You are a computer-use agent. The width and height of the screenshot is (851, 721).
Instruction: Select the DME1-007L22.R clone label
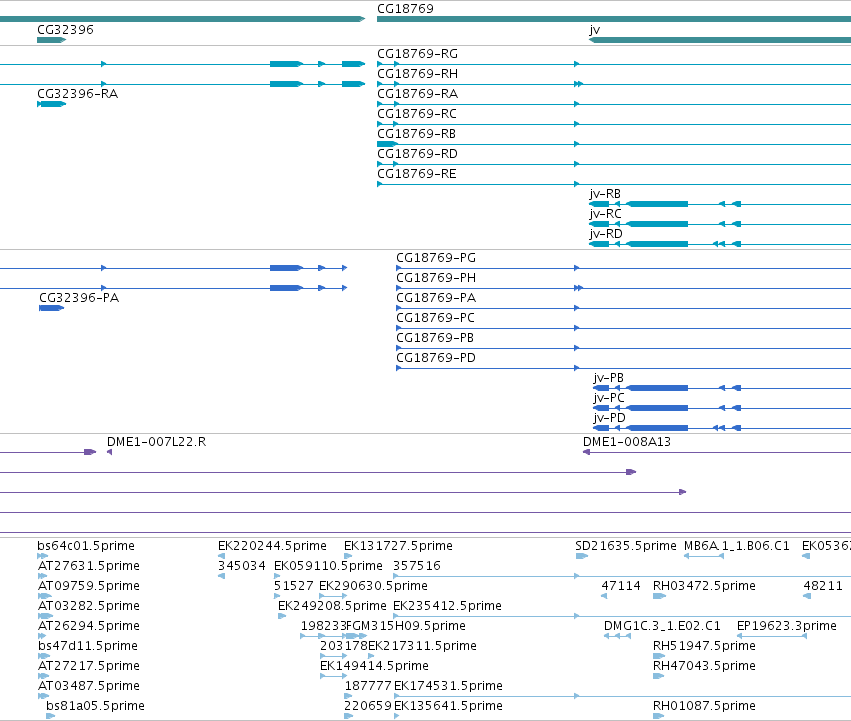(x=156, y=442)
